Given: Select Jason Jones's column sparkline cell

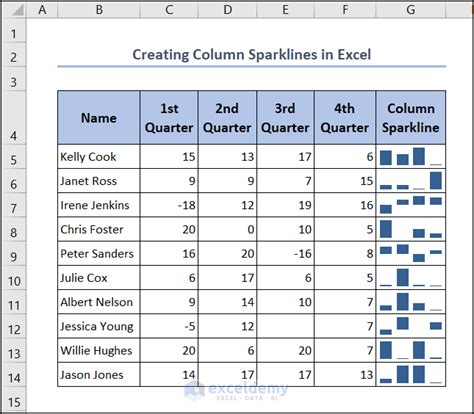Looking at the screenshot, I should point(411,375).
